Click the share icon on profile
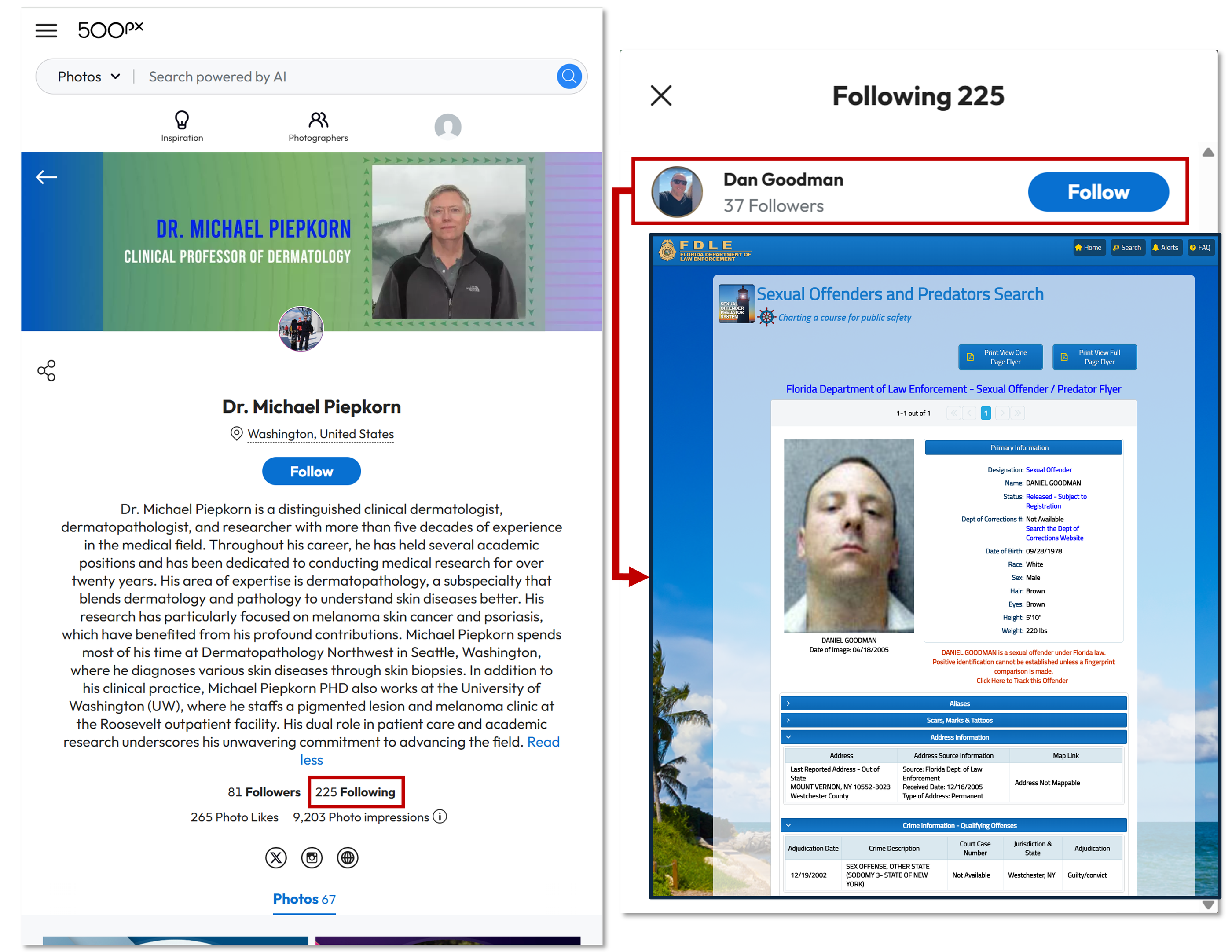Viewport: 1232px width, 952px height. pyautogui.click(x=46, y=370)
